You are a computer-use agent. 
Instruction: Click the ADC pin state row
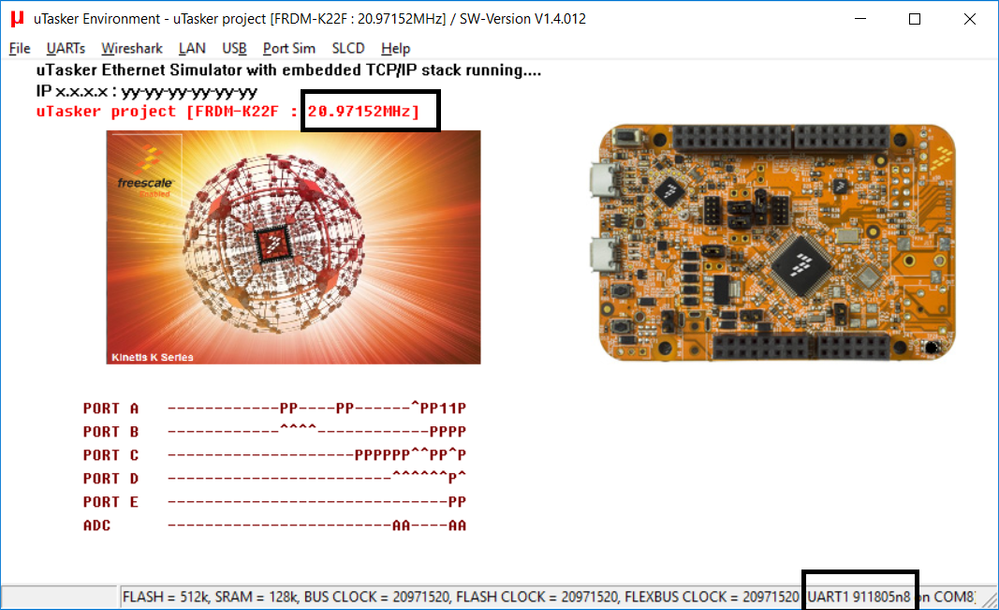coord(275,525)
